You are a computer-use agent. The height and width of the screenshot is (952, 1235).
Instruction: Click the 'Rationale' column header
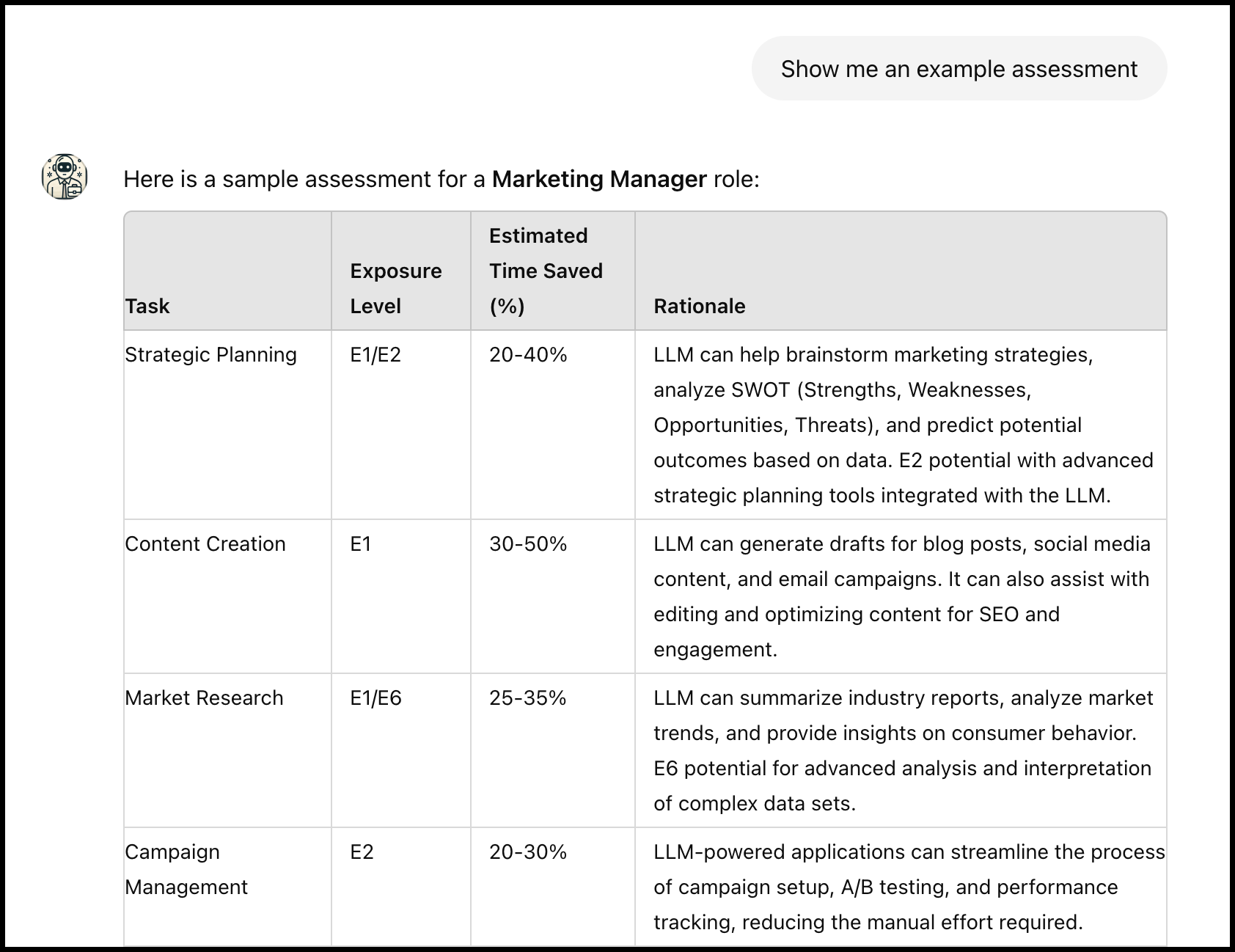click(699, 306)
